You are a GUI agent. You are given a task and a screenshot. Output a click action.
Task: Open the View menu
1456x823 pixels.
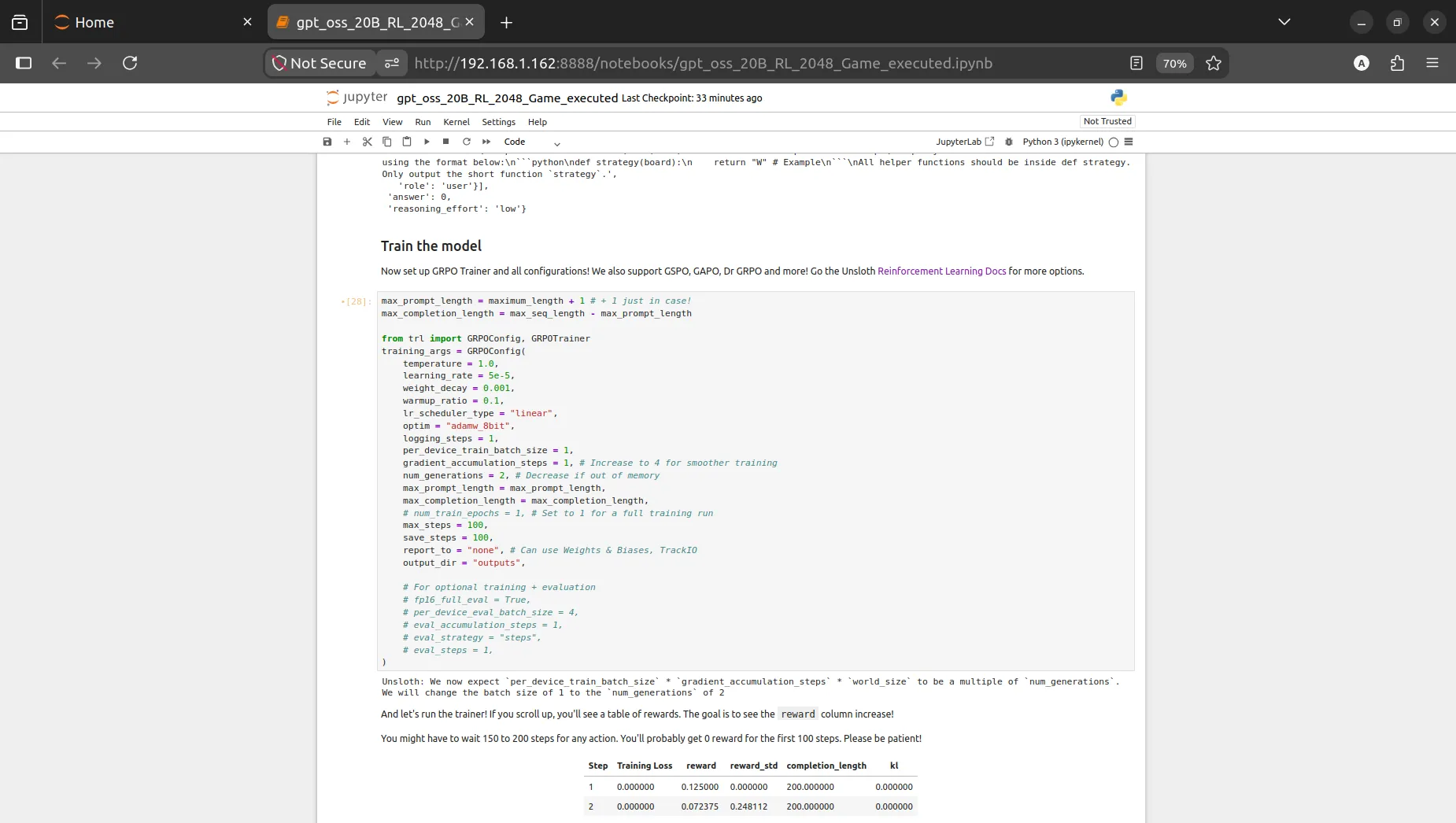(393, 122)
